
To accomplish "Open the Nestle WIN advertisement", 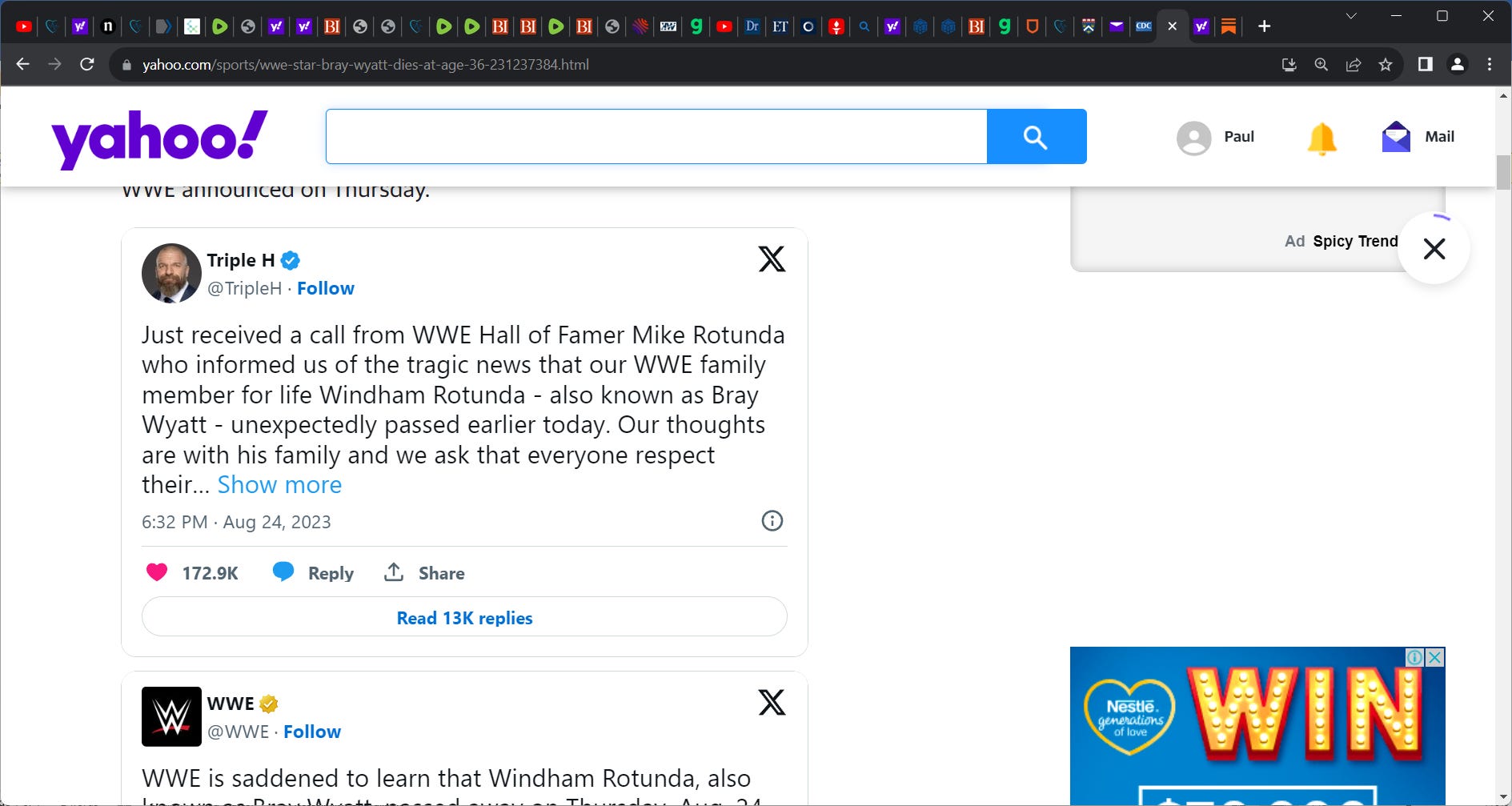I will click(1257, 726).
